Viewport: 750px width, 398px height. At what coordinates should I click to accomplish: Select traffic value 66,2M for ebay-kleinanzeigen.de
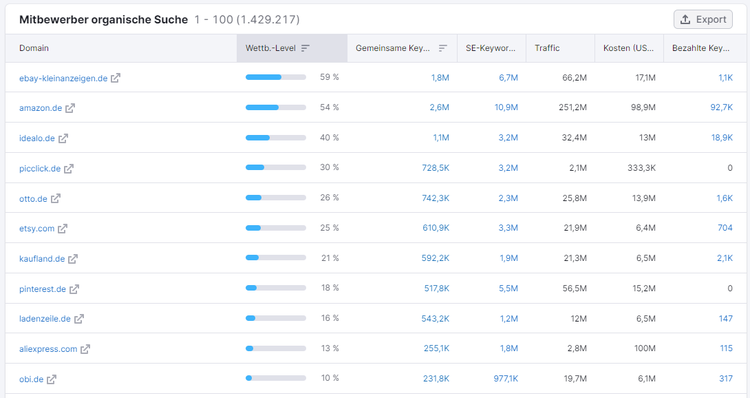coord(574,77)
